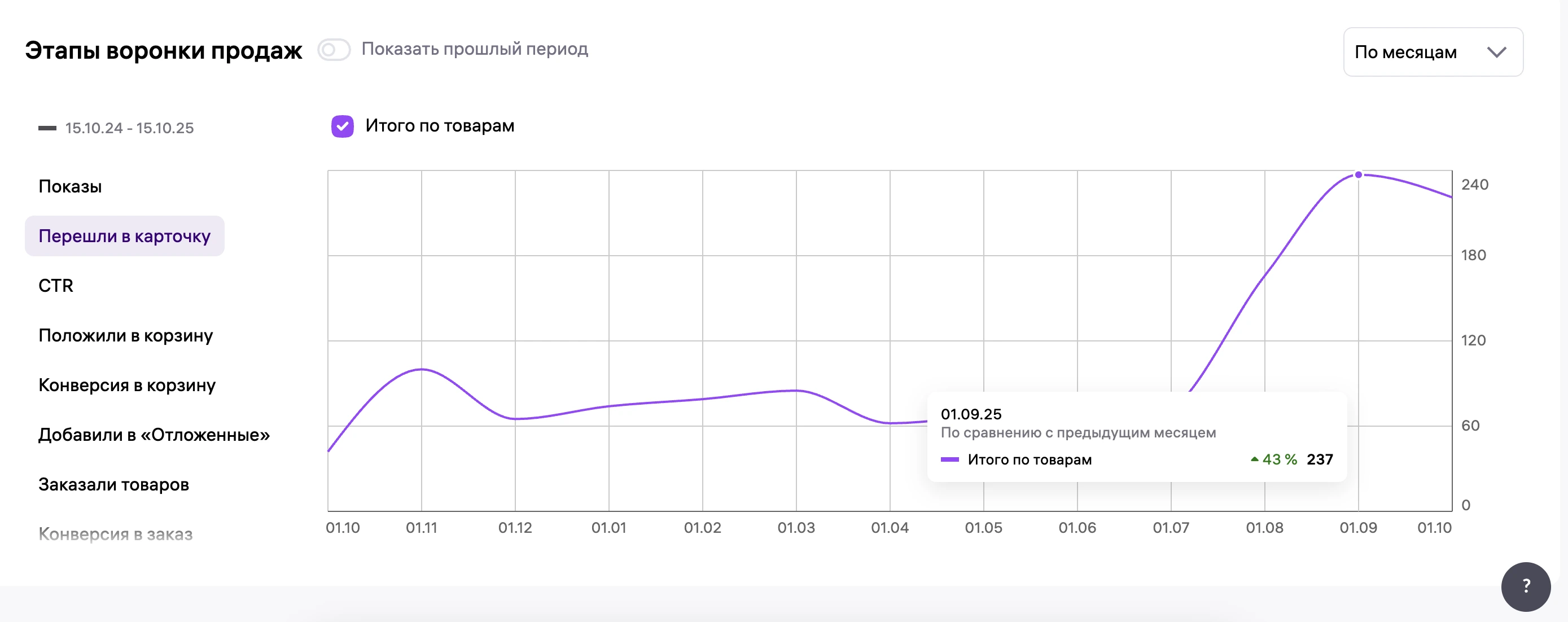The height and width of the screenshot is (622, 1568).
Task: Click the 01.03 label on the x-axis
Action: [x=795, y=528]
